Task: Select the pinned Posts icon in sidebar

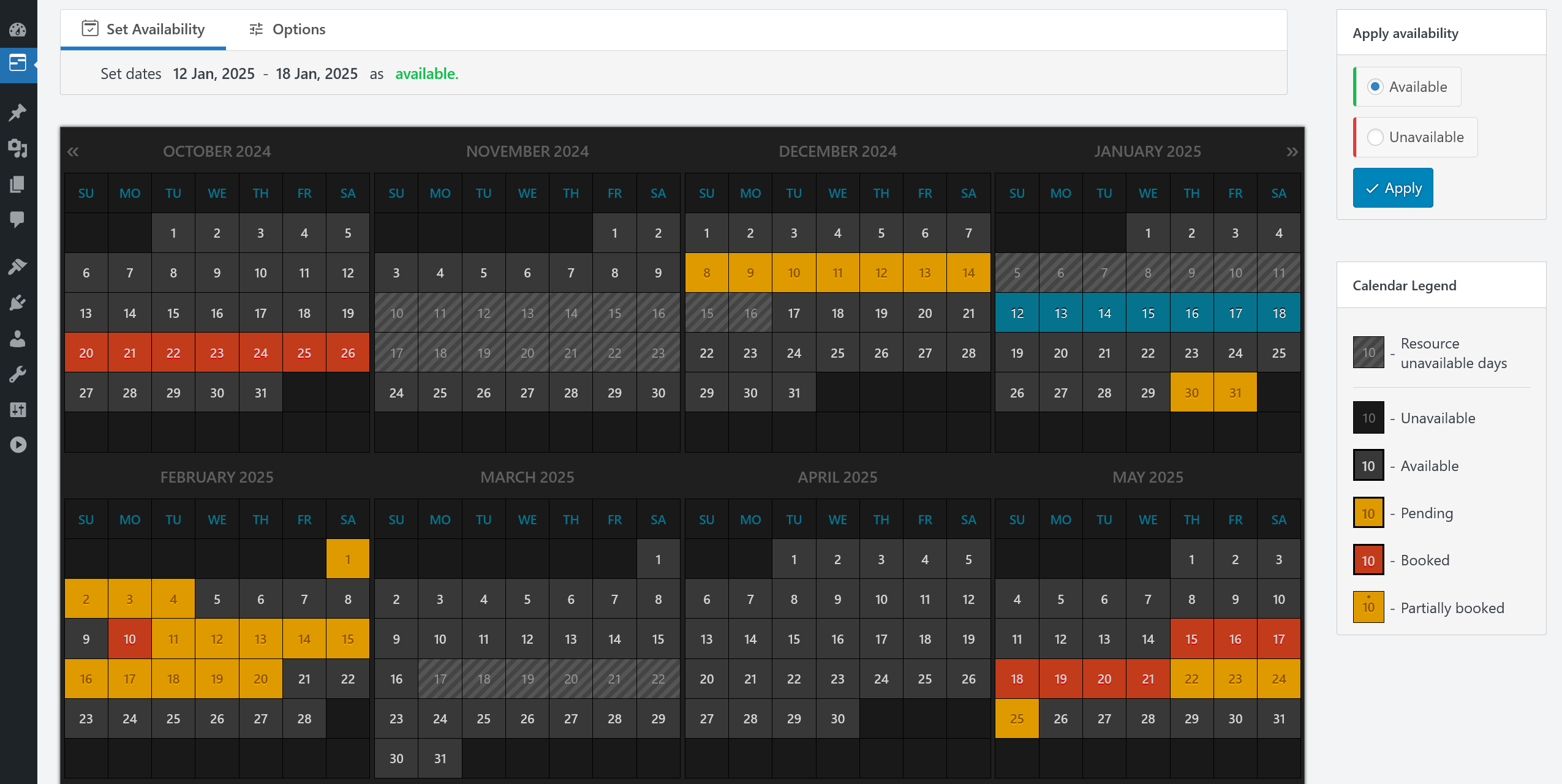Action: click(x=18, y=112)
